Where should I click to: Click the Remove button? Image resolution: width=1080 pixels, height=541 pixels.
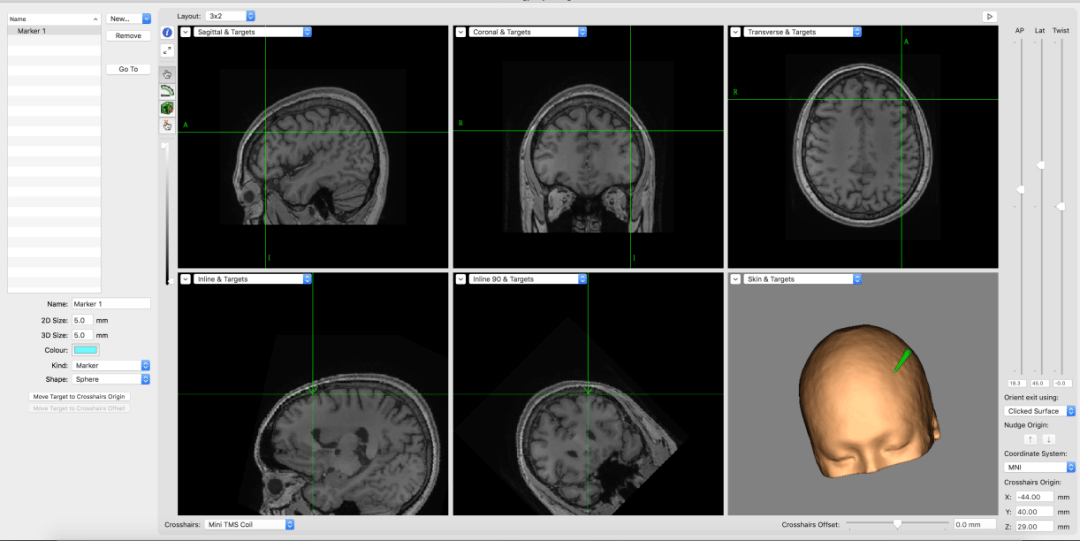click(128, 36)
